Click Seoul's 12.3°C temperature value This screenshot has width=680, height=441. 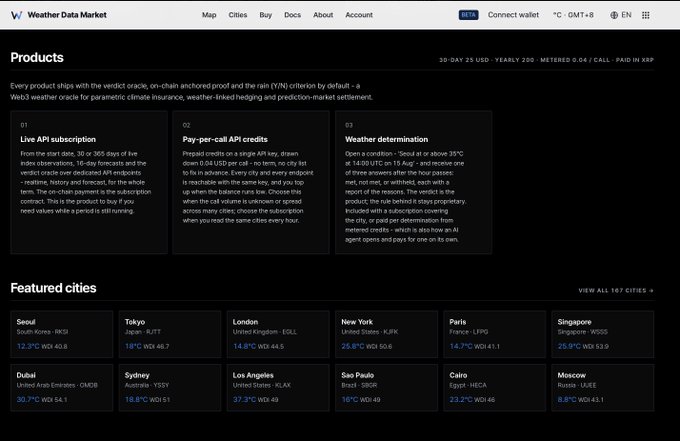28,346
